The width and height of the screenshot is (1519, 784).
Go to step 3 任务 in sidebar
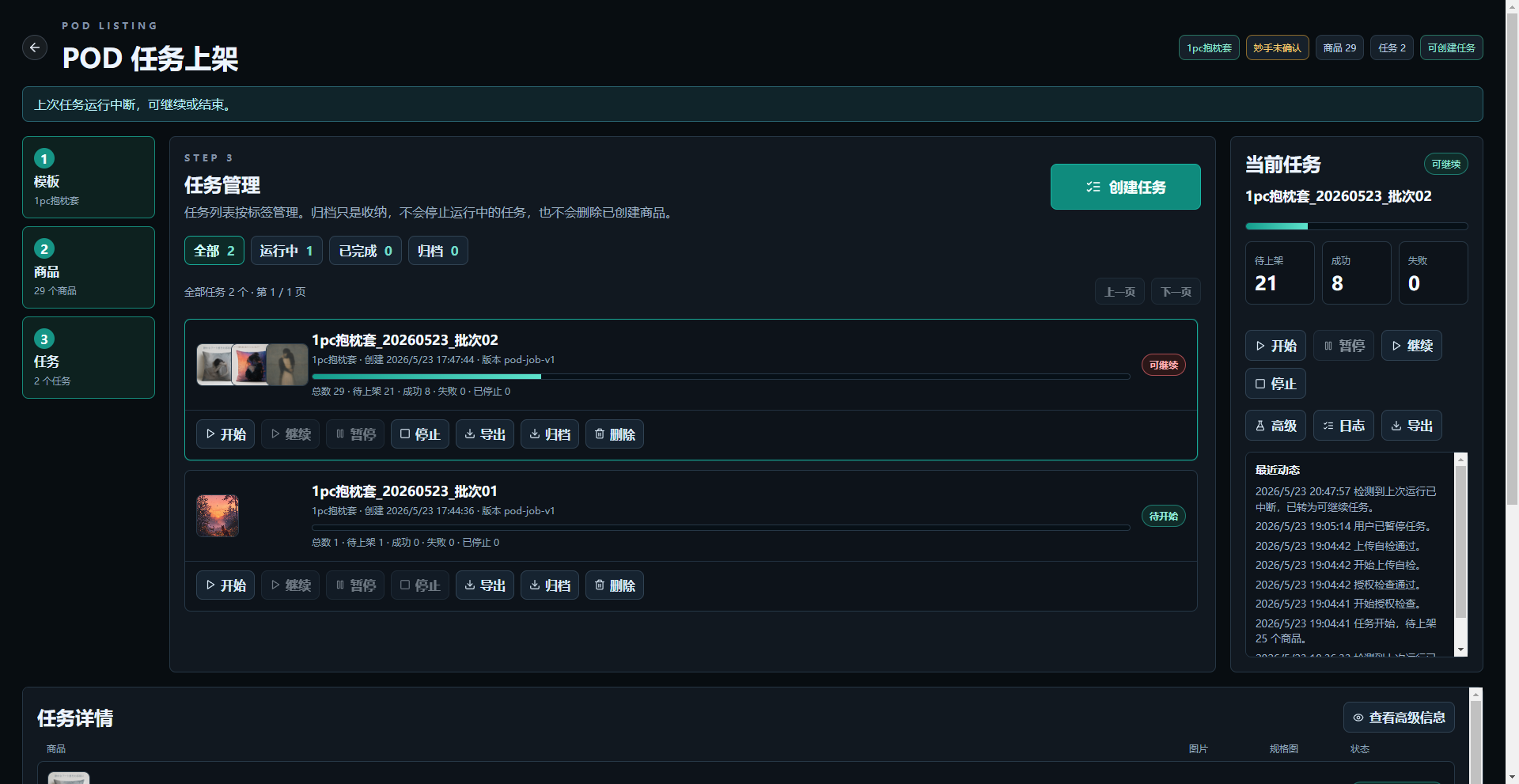[89, 358]
